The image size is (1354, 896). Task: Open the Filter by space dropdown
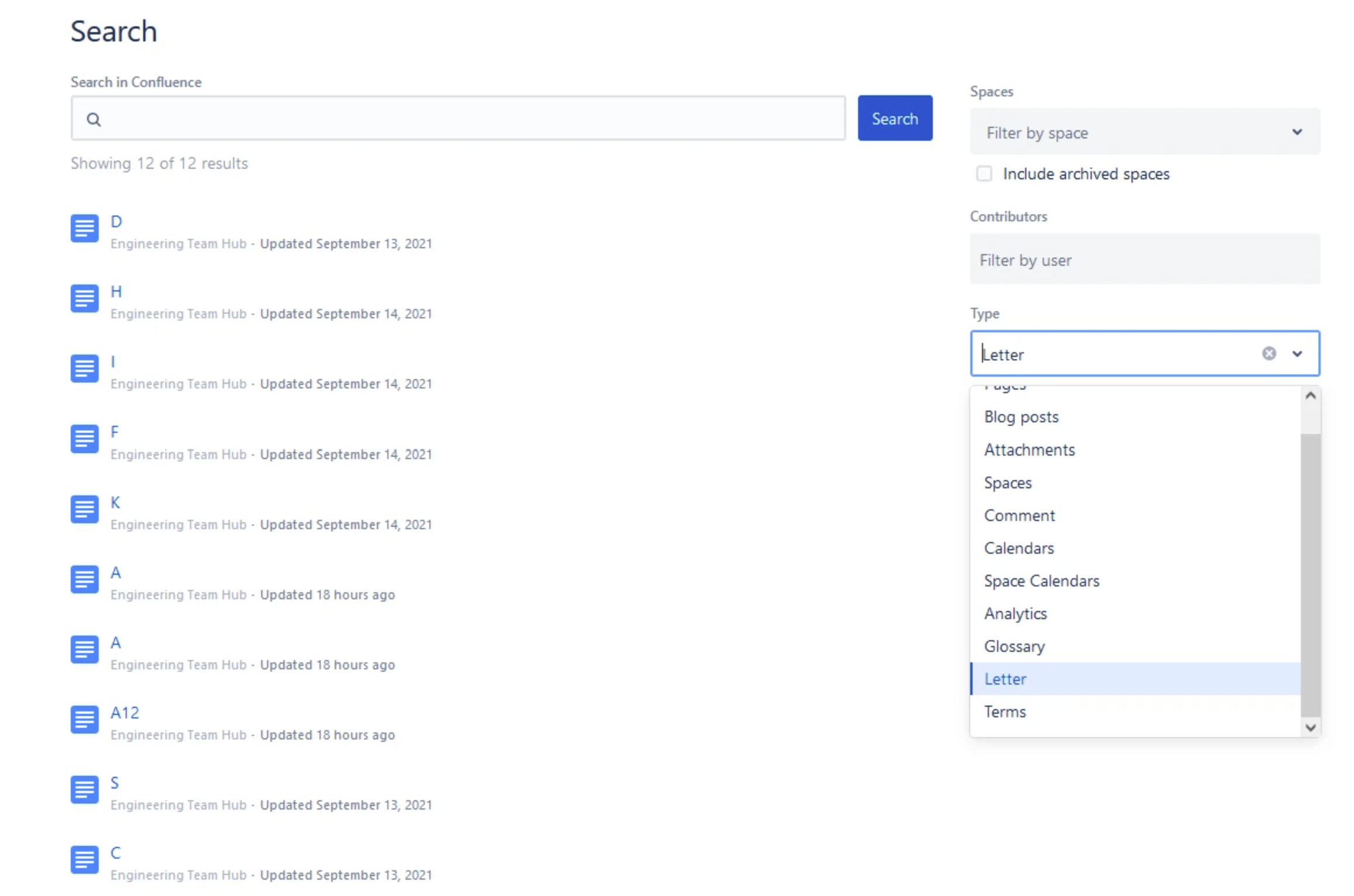pyautogui.click(x=1144, y=132)
